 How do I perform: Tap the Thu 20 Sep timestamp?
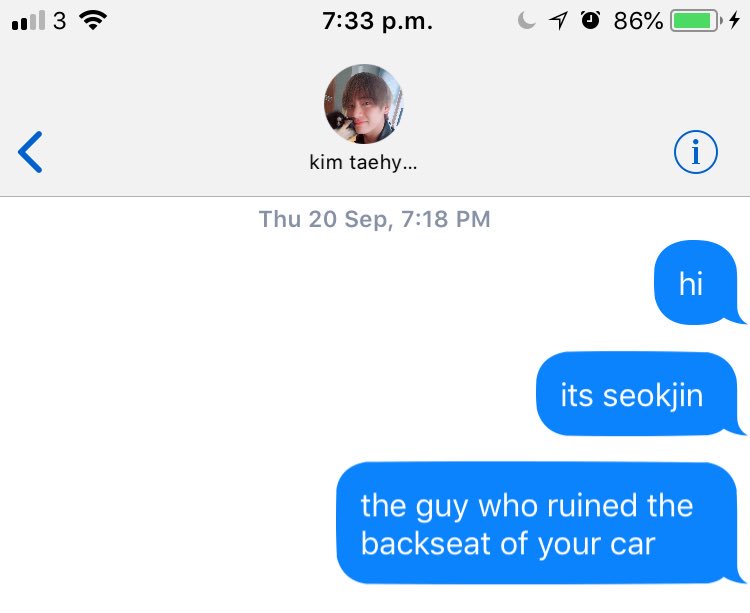(x=375, y=219)
